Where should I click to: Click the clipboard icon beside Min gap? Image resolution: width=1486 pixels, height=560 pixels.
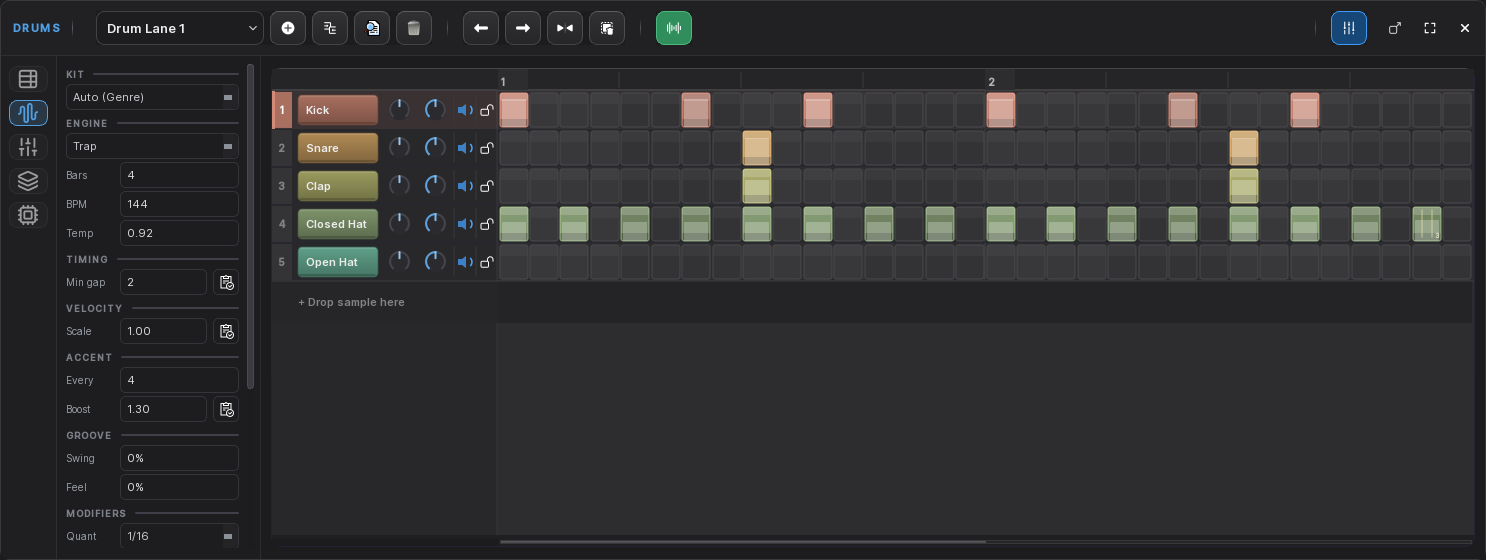point(226,282)
